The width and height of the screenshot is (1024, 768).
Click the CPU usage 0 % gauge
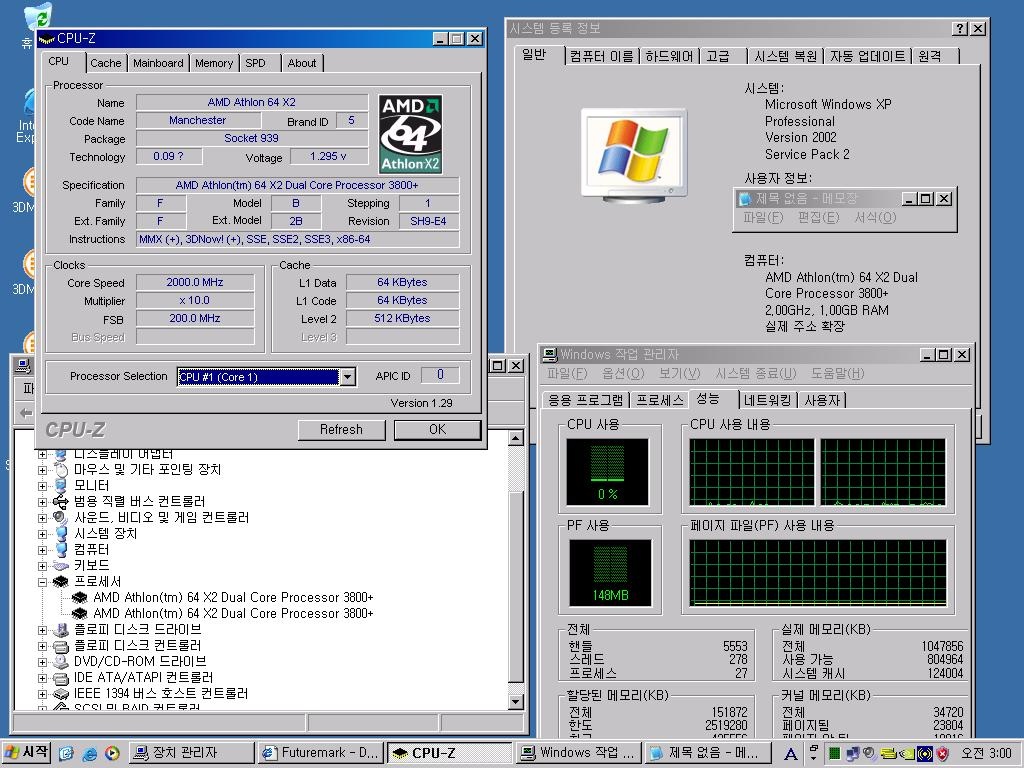pyautogui.click(x=607, y=472)
